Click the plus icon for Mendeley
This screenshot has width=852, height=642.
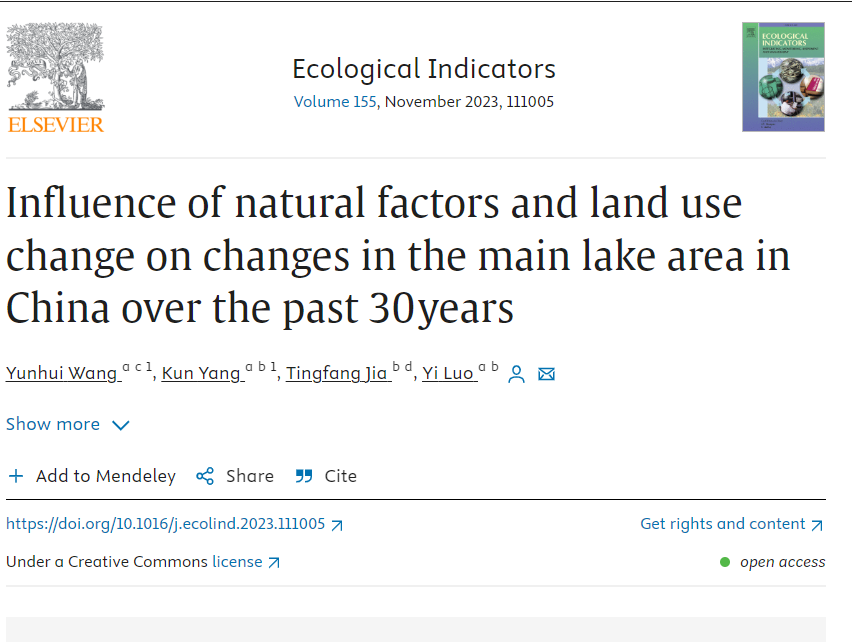coord(16,476)
